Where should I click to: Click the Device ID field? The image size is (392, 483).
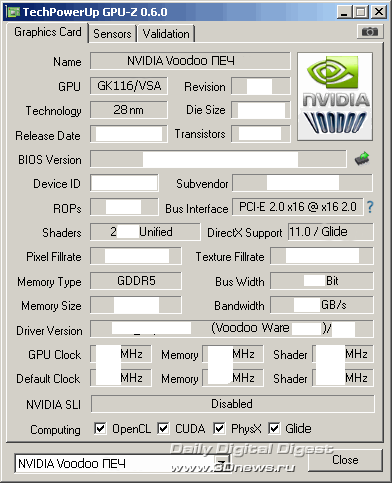[124, 183]
